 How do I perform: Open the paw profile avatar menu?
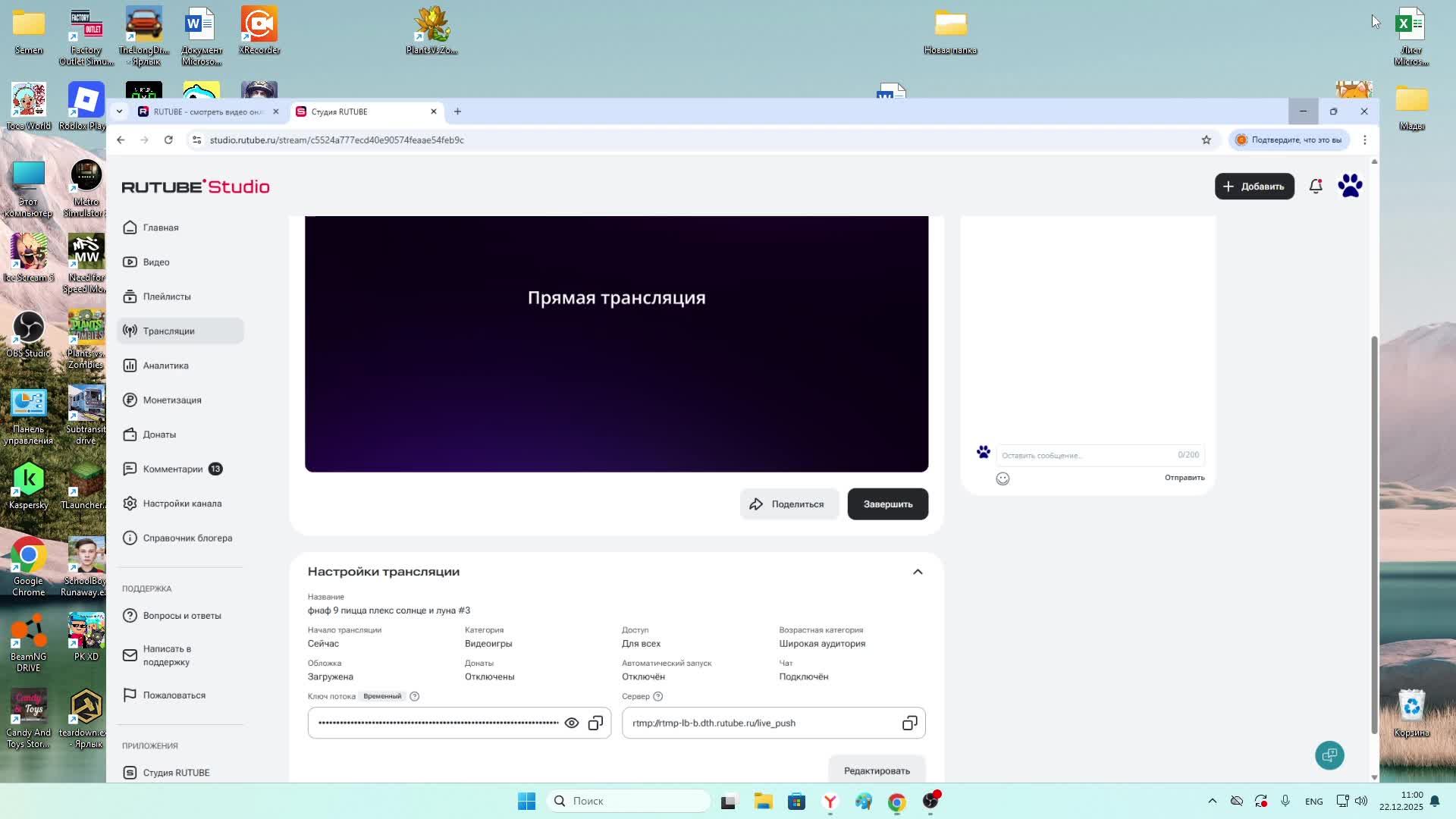coord(1350,186)
